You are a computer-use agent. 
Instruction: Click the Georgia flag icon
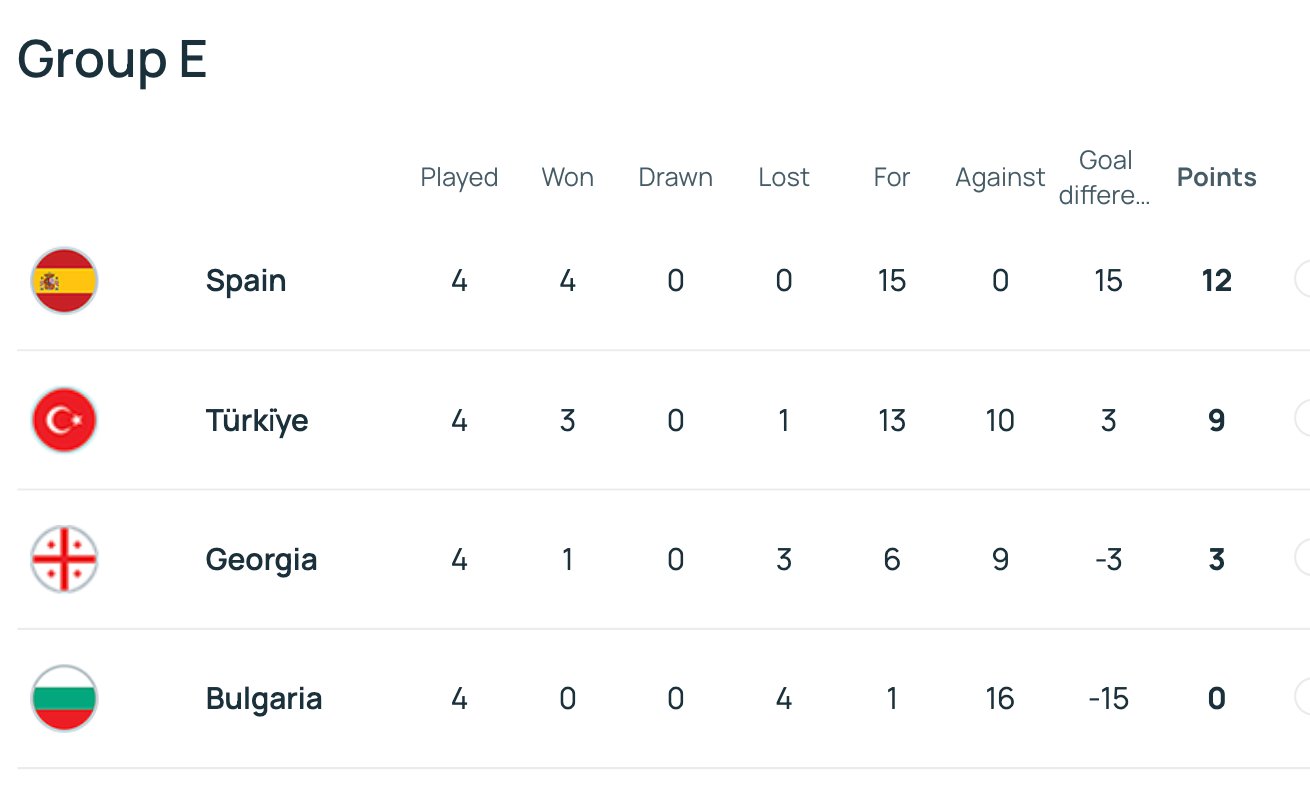pyautogui.click(x=64, y=559)
